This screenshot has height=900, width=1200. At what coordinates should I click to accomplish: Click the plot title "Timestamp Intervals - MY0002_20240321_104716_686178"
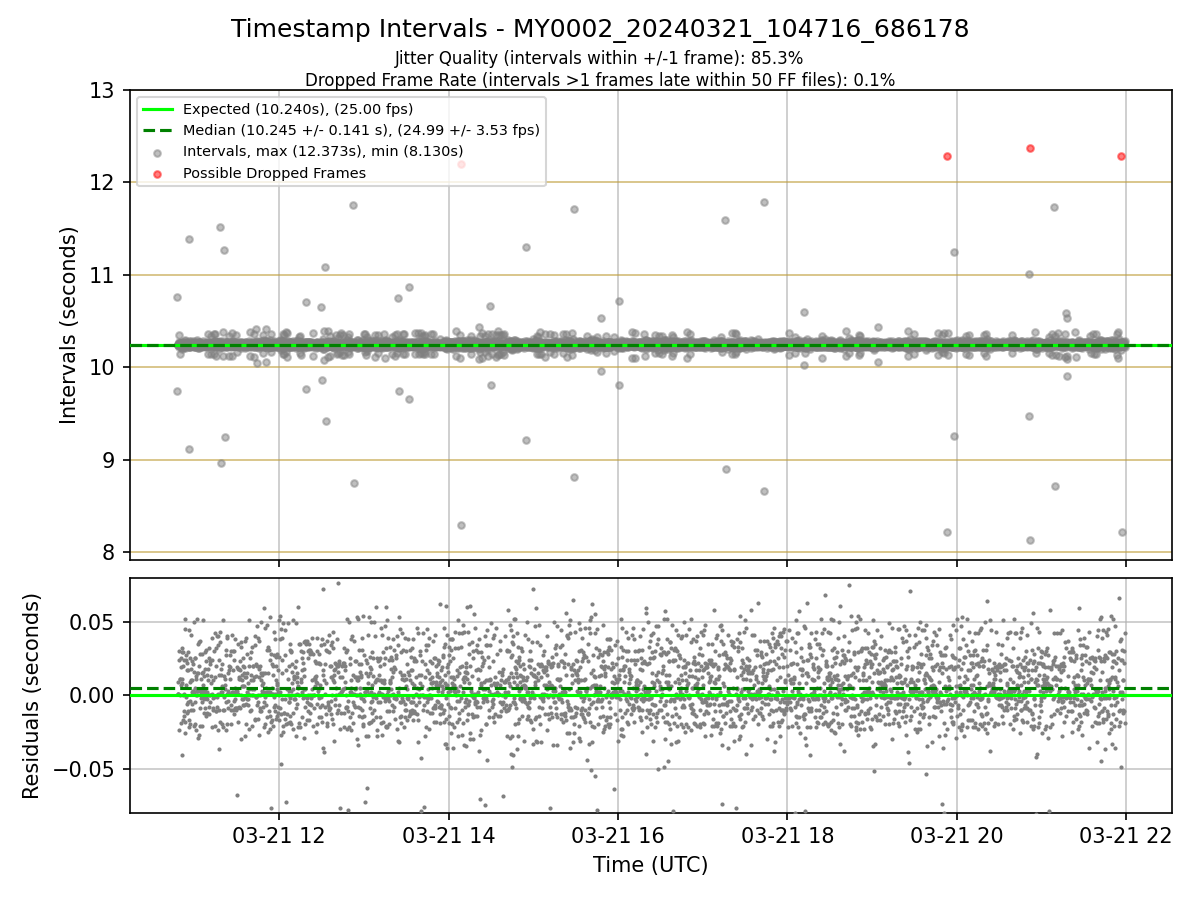(600, 29)
